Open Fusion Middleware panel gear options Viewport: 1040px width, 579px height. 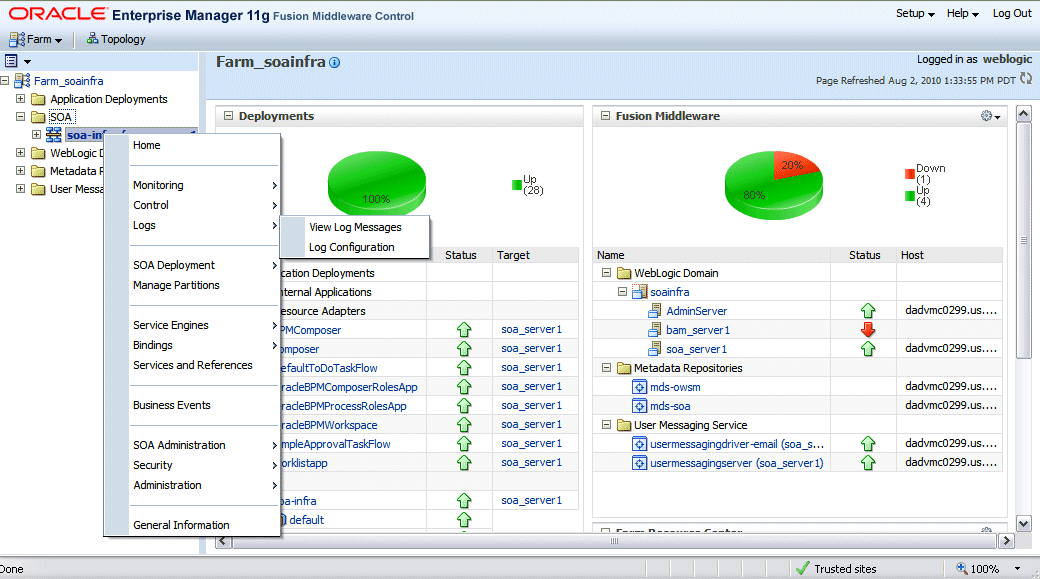[x=990, y=116]
